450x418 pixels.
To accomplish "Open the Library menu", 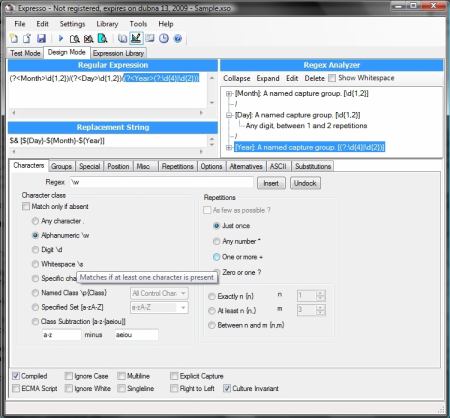I will [x=107, y=24].
